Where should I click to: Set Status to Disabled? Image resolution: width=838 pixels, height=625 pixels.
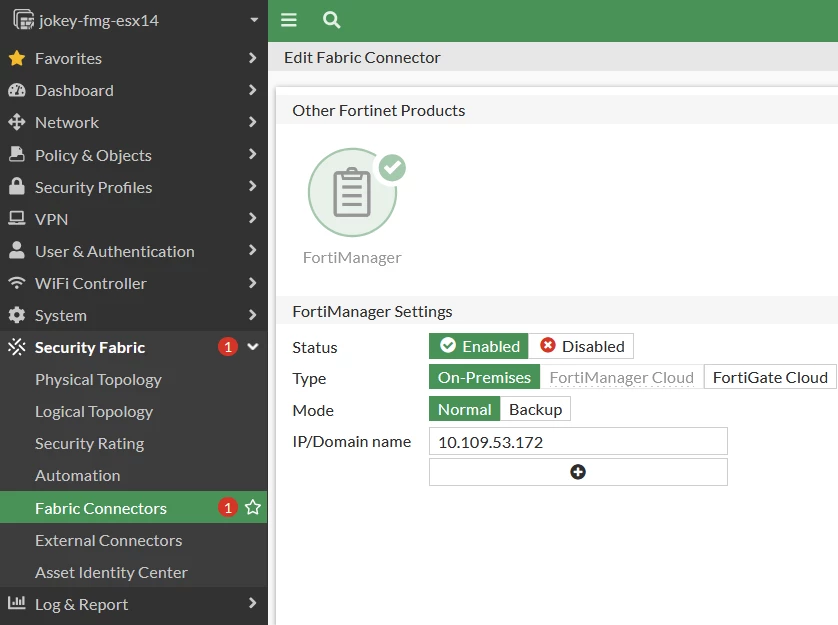(x=581, y=346)
